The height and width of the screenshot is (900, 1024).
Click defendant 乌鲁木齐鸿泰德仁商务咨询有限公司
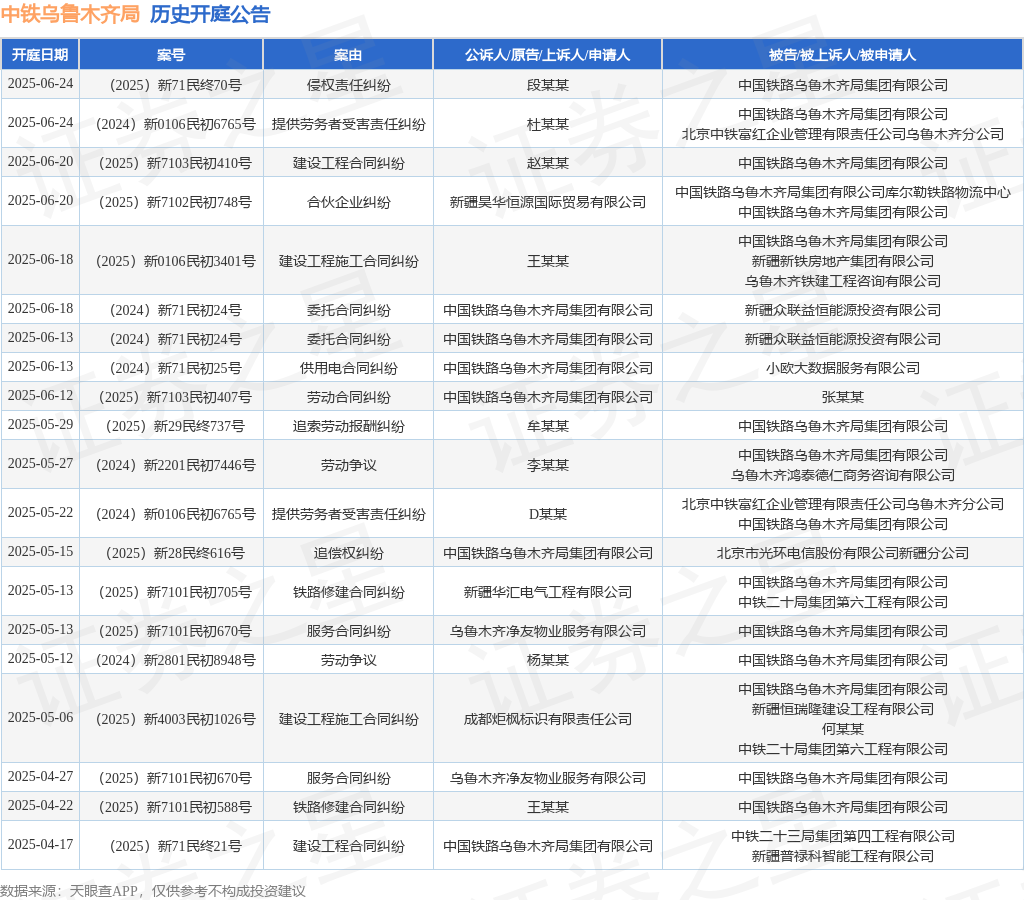tap(842, 475)
